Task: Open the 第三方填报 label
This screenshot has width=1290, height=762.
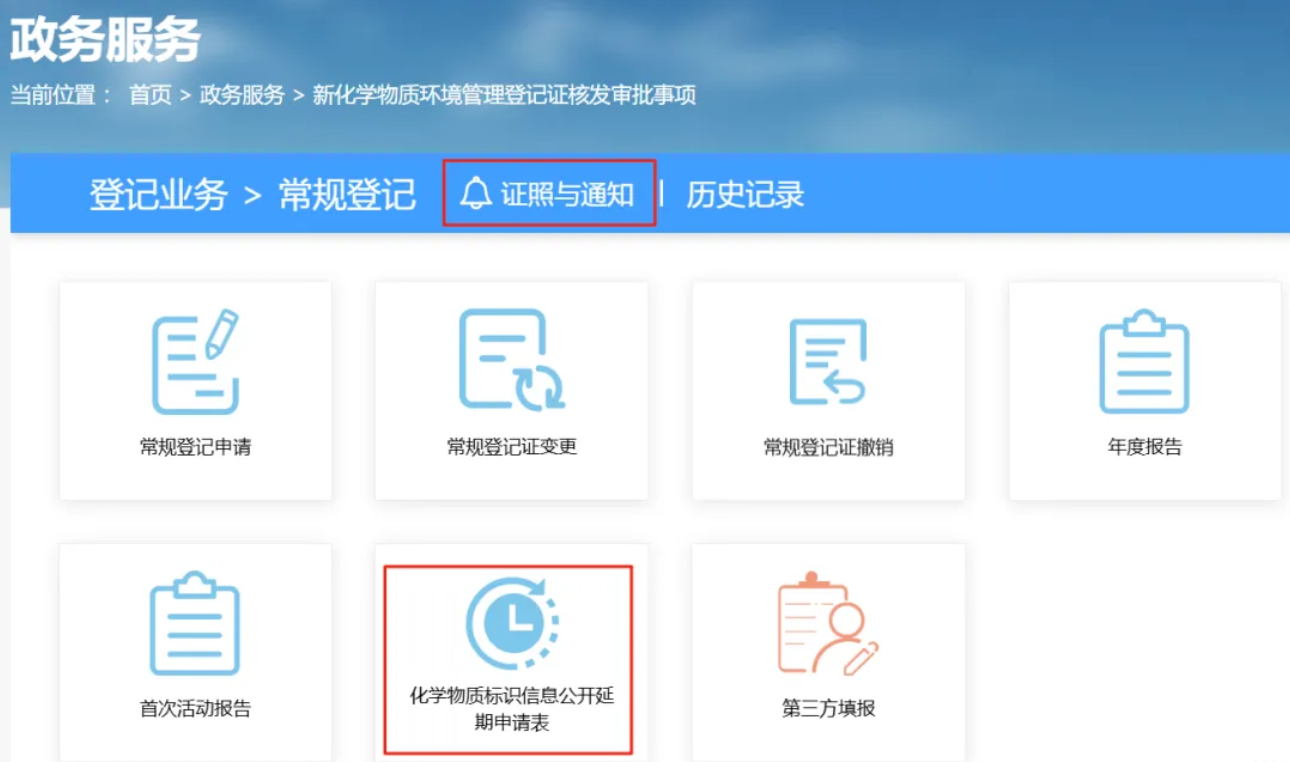Action: coord(828,709)
